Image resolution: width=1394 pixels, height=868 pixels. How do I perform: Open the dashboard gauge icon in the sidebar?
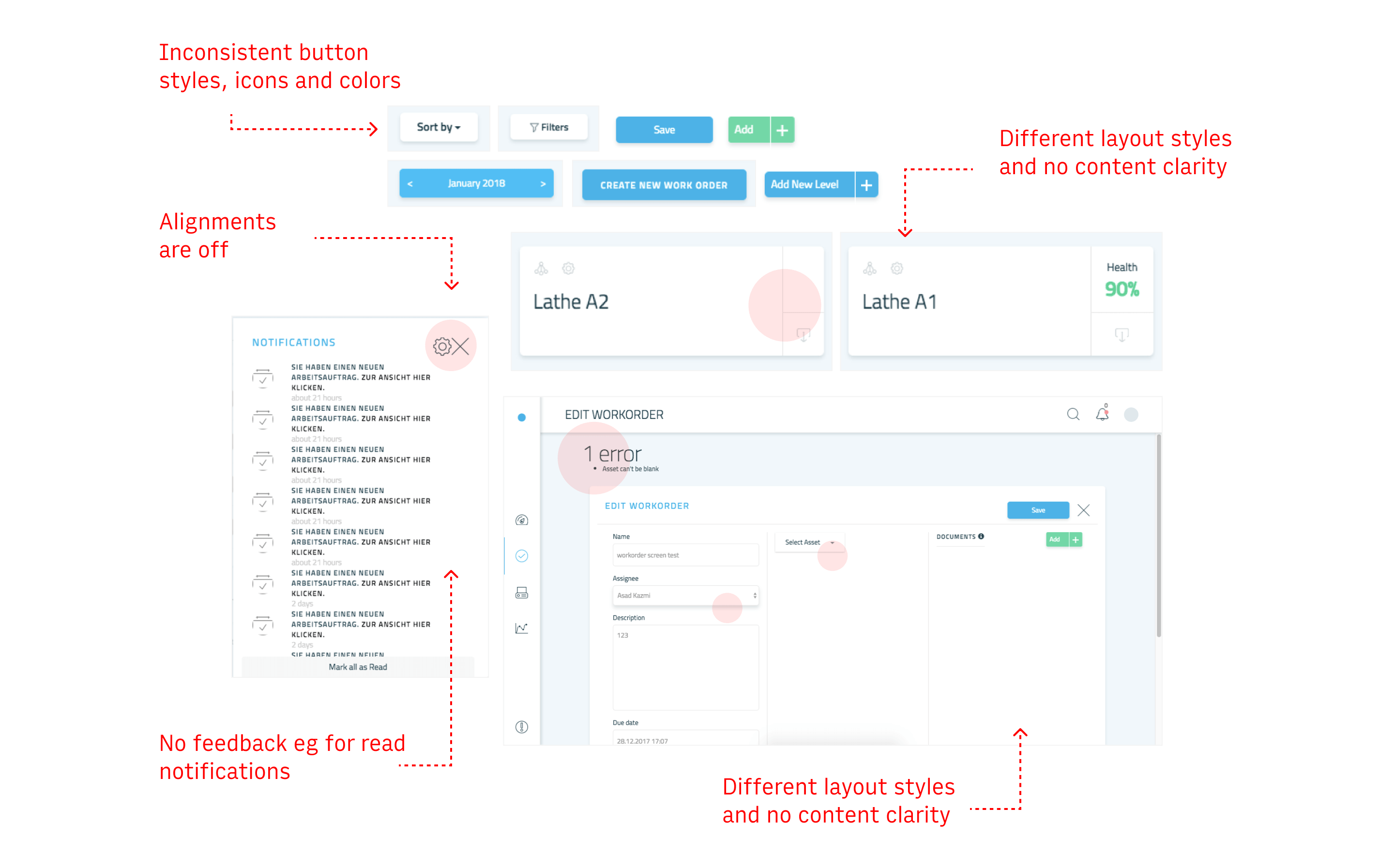click(521, 520)
